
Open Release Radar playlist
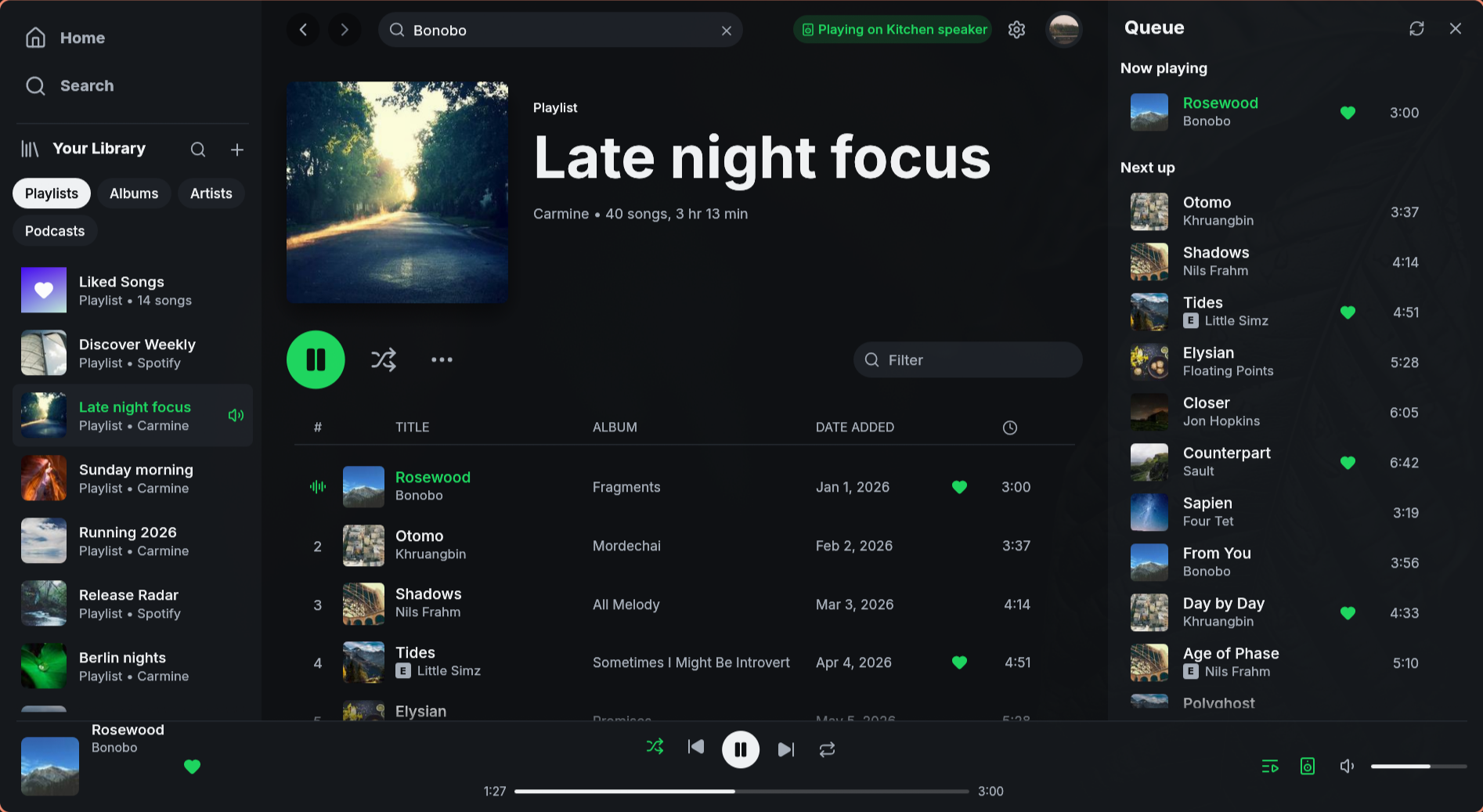pyautogui.click(x=133, y=604)
